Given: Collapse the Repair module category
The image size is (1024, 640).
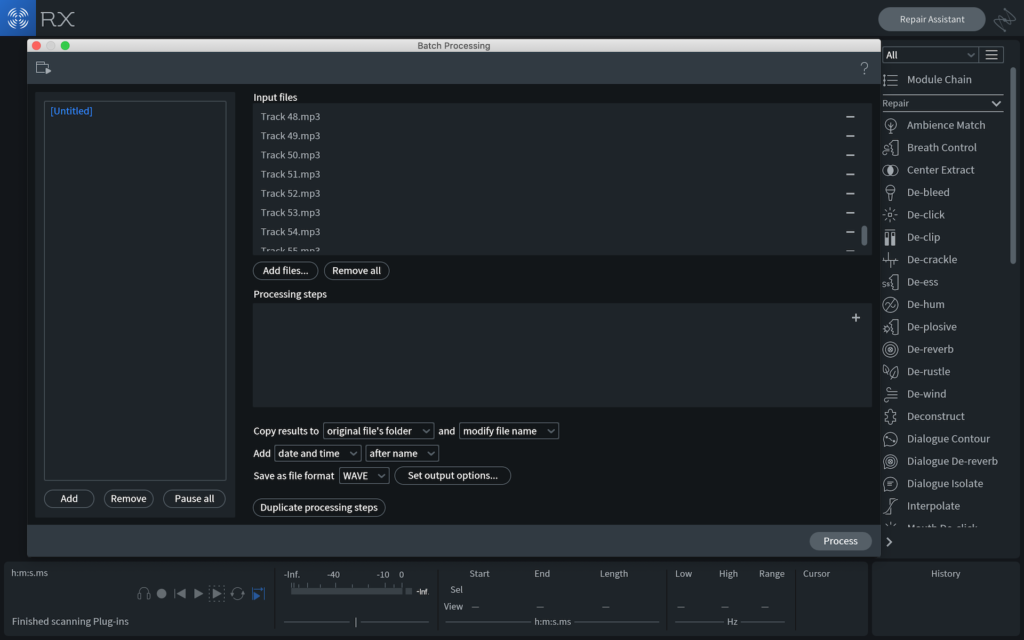Looking at the screenshot, I should [x=996, y=104].
